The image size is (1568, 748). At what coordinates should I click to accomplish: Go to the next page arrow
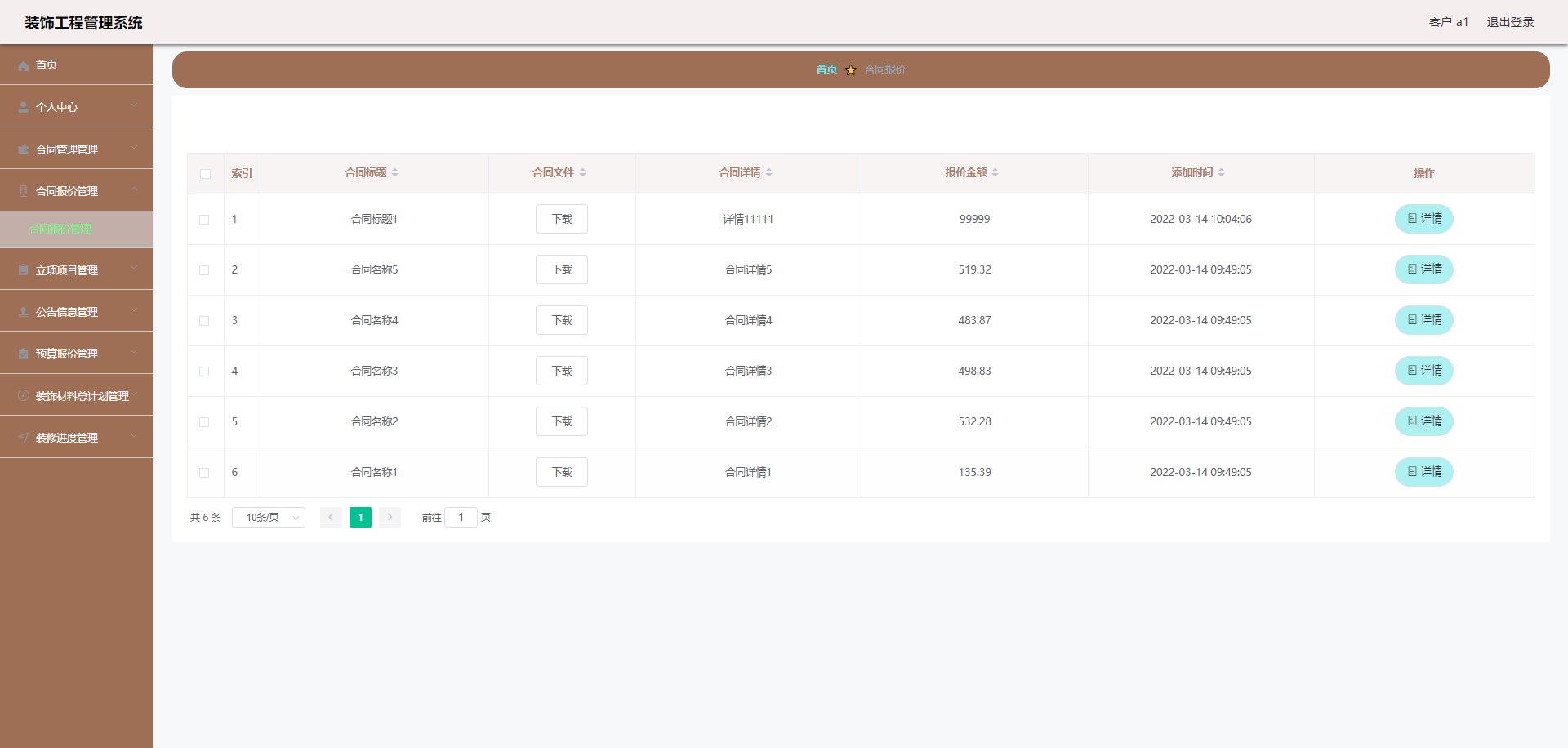(390, 517)
